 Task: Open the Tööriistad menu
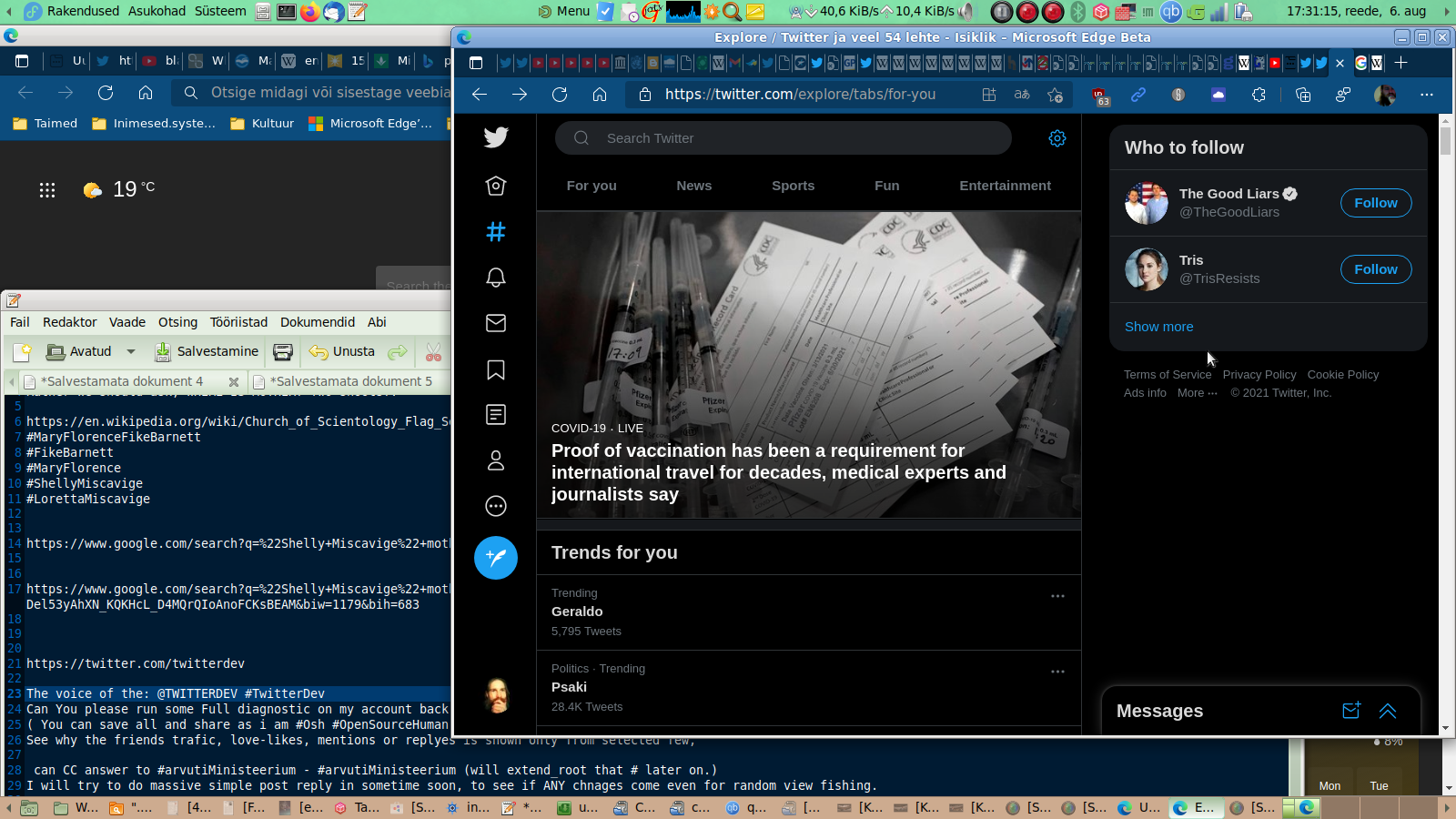tap(238, 322)
